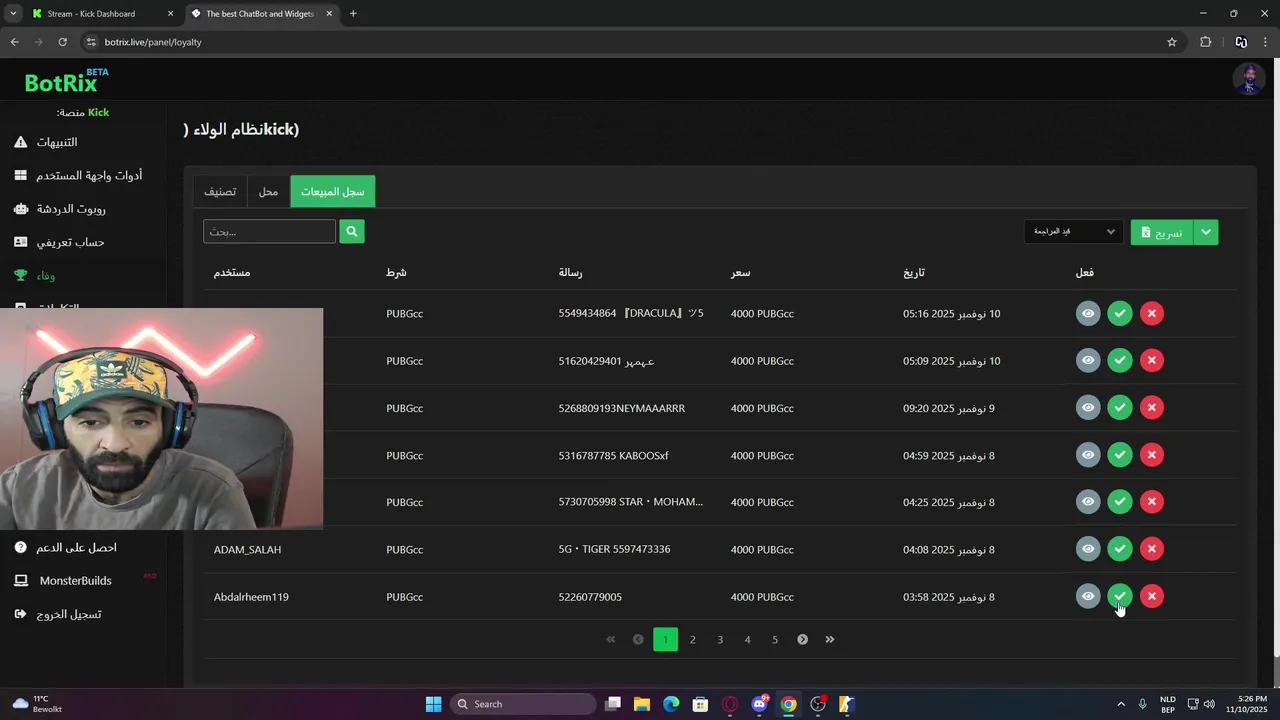Reject the Abdalrheem119 request
1280x720 pixels.
pos(1152,596)
